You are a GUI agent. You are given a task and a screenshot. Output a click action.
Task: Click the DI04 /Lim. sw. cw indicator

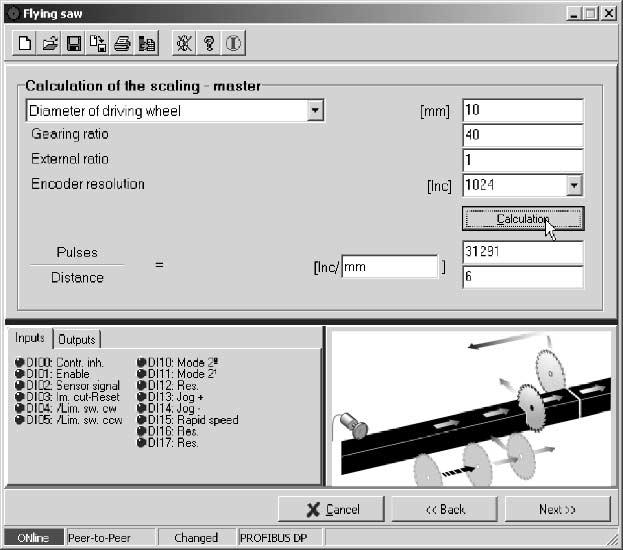(x=19, y=408)
